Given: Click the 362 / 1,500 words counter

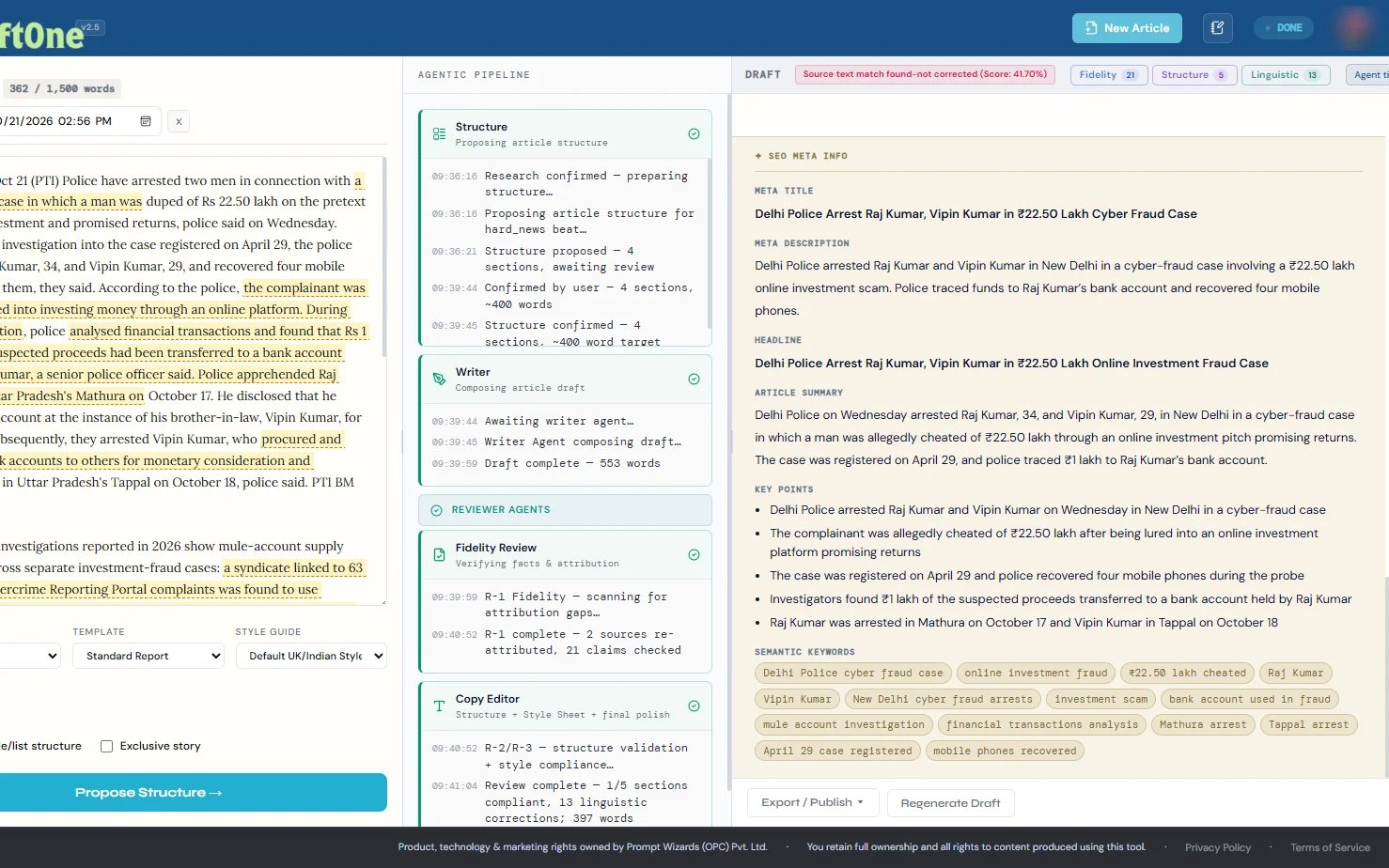Looking at the screenshot, I should coord(61,89).
